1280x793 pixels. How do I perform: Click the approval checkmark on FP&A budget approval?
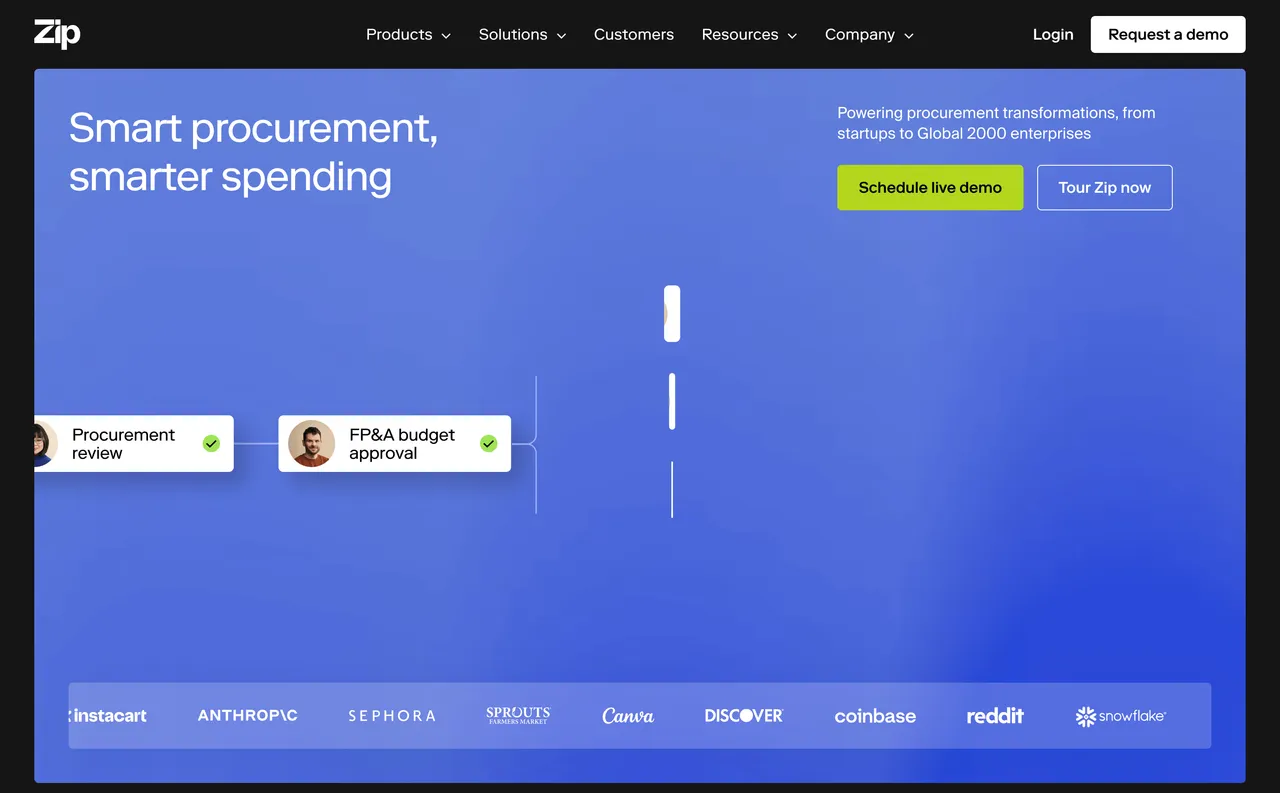(x=488, y=443)
